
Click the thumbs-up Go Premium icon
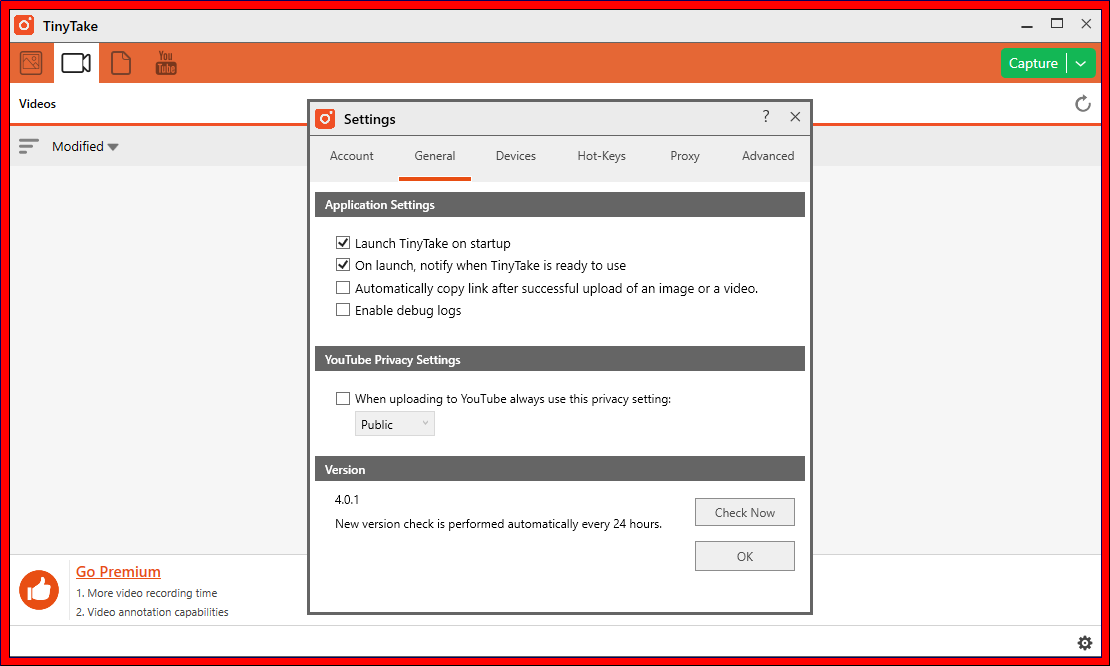[x=39, y=590]
